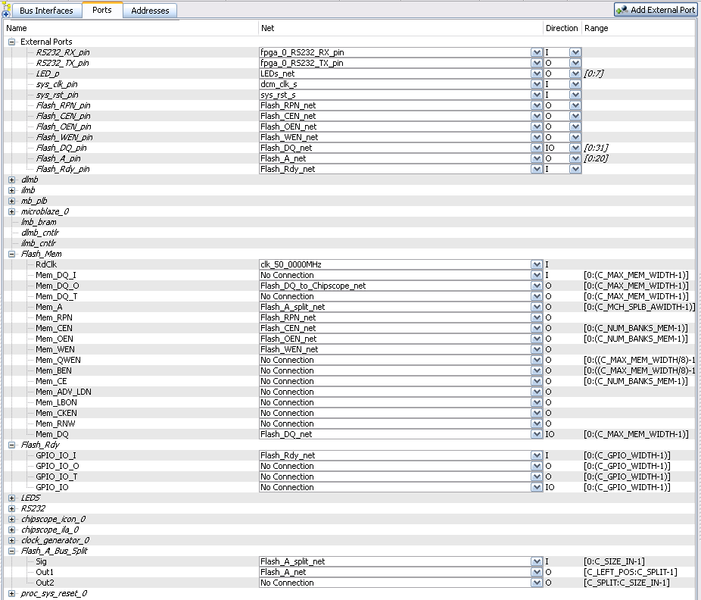Open net dropdown for RS232_TX_pin
Image resolution: width=701 pixels, height=600 pixels.
tap(536, 63)
